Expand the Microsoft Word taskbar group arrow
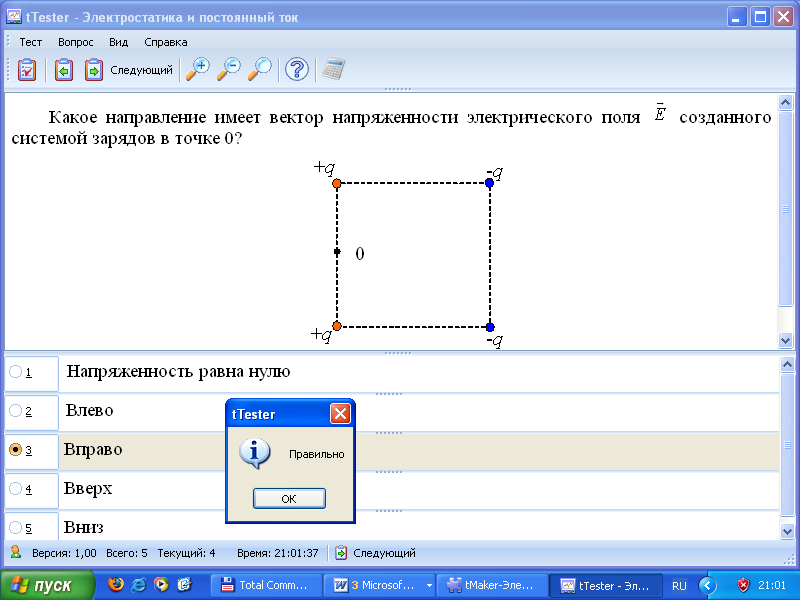Viewport: 800px width, 600px height. click(x=430, y=585)
